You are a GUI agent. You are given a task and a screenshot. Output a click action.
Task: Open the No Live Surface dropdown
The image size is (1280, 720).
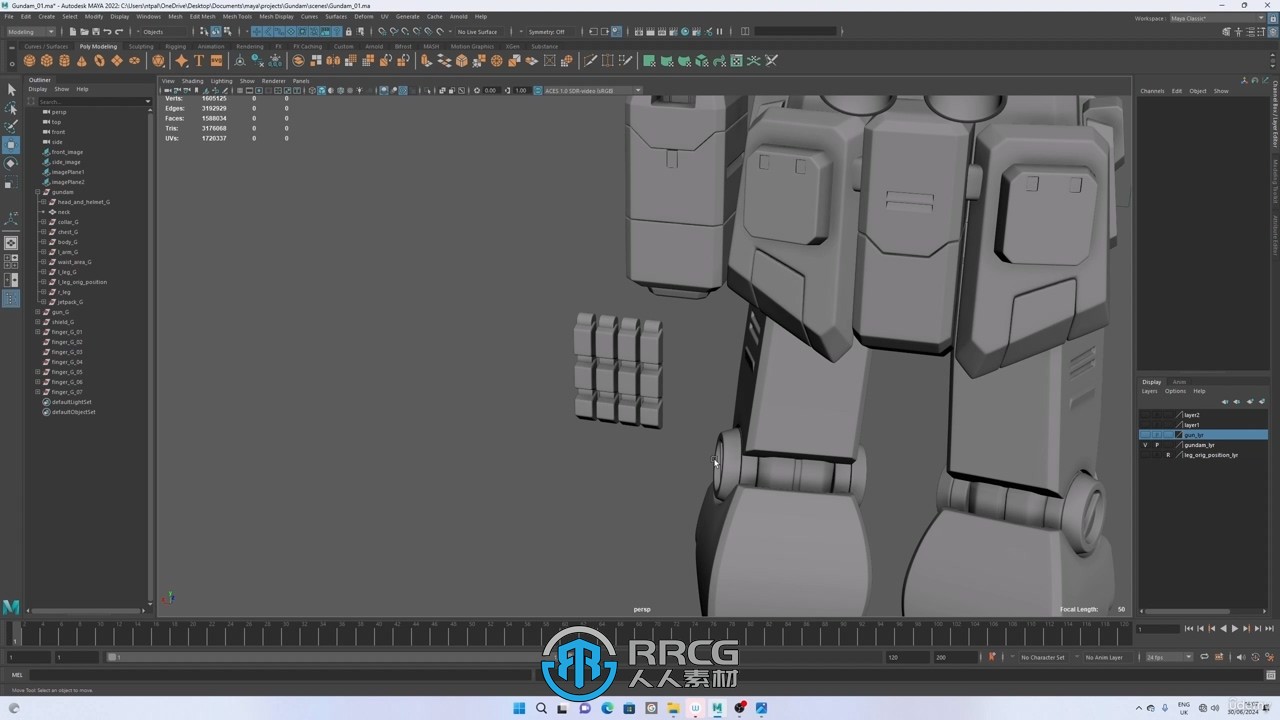[x=480, y=31]
